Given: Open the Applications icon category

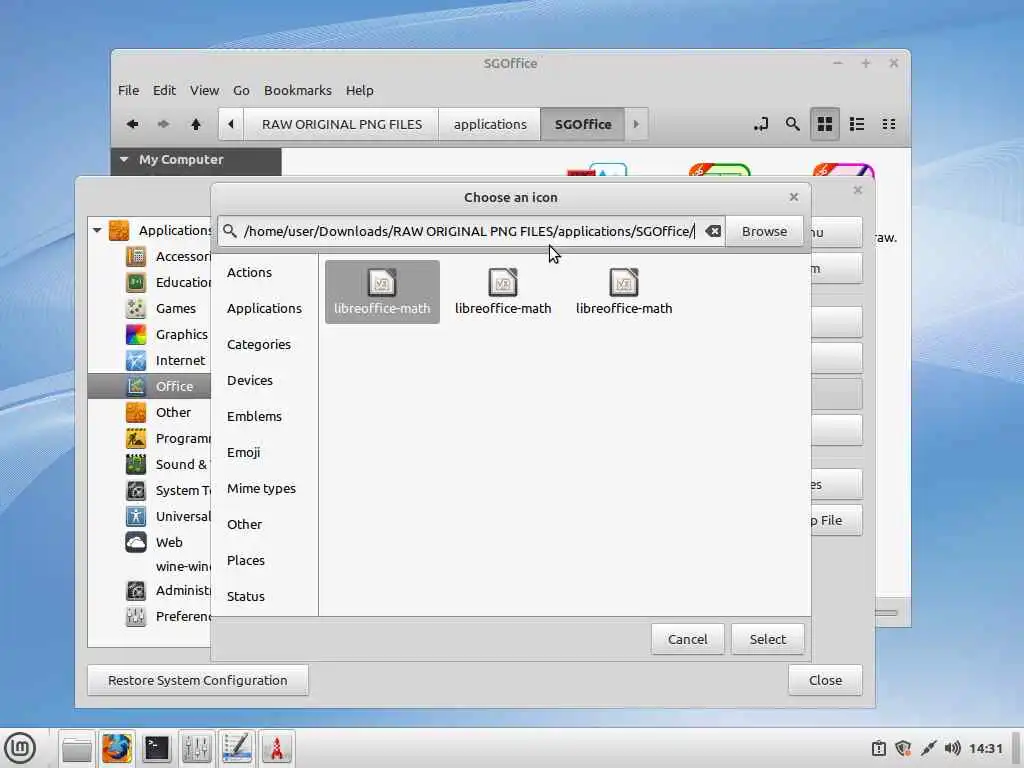Looking at the screenshot, I should coord(264,308).
